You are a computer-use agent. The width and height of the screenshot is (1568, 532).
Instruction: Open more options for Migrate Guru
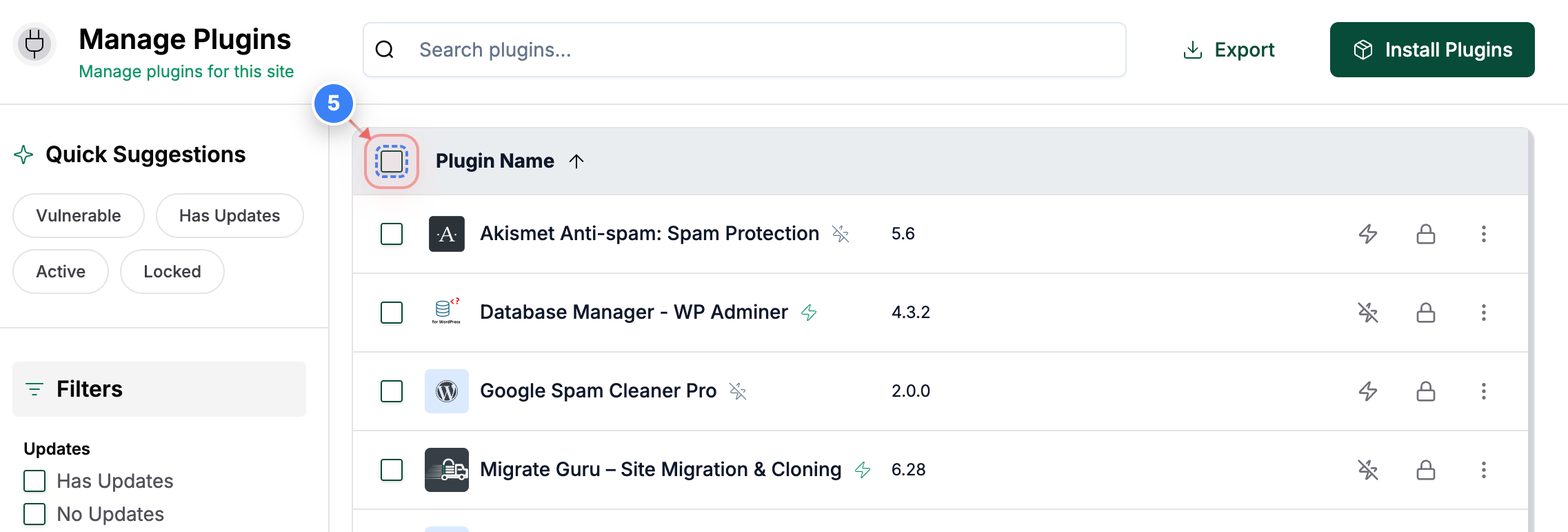1484,470
